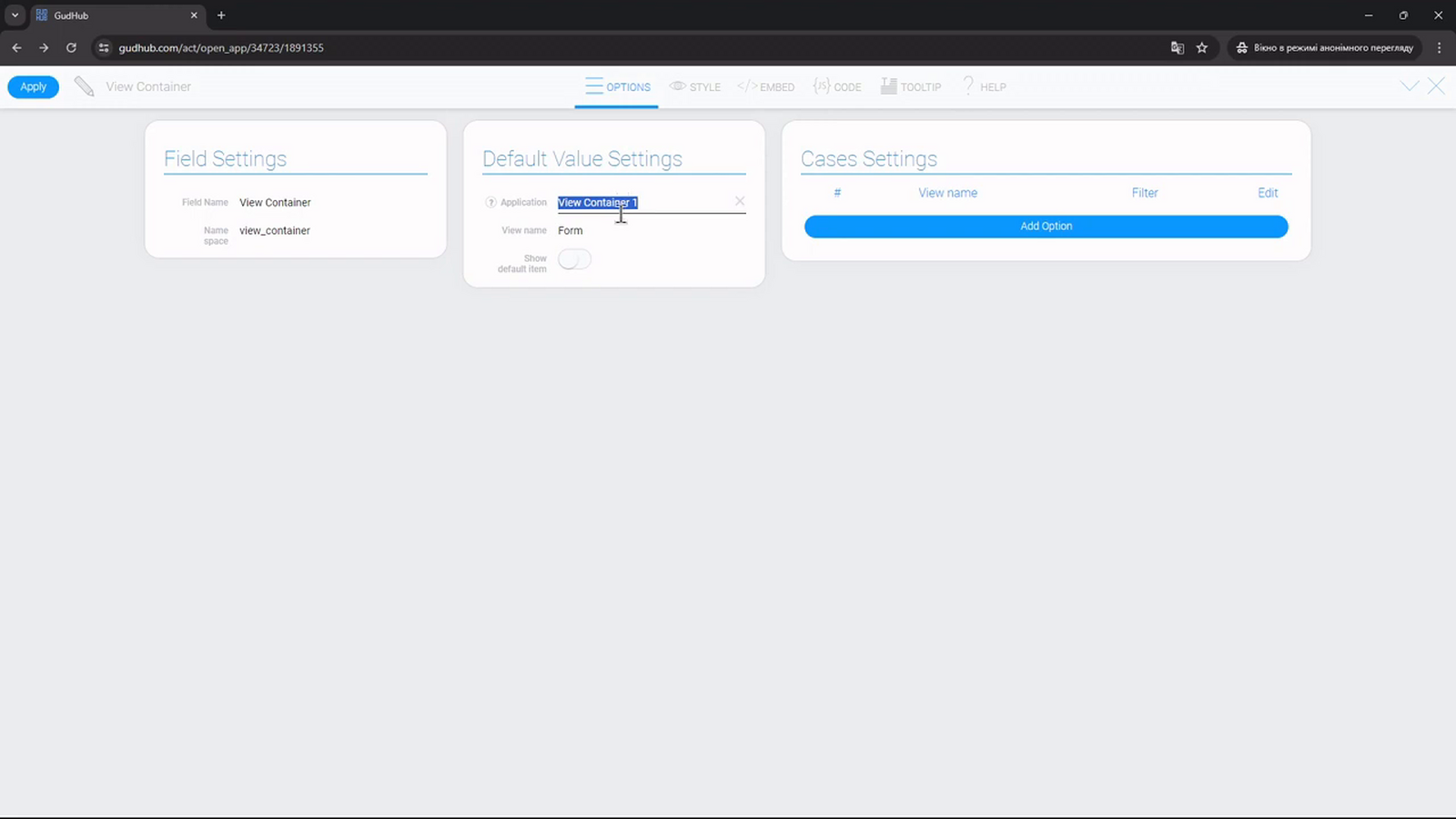The height and width of the screenshot is (819, 1456).
Task: Click the site information icon in address bar
Action: [104, 47]
